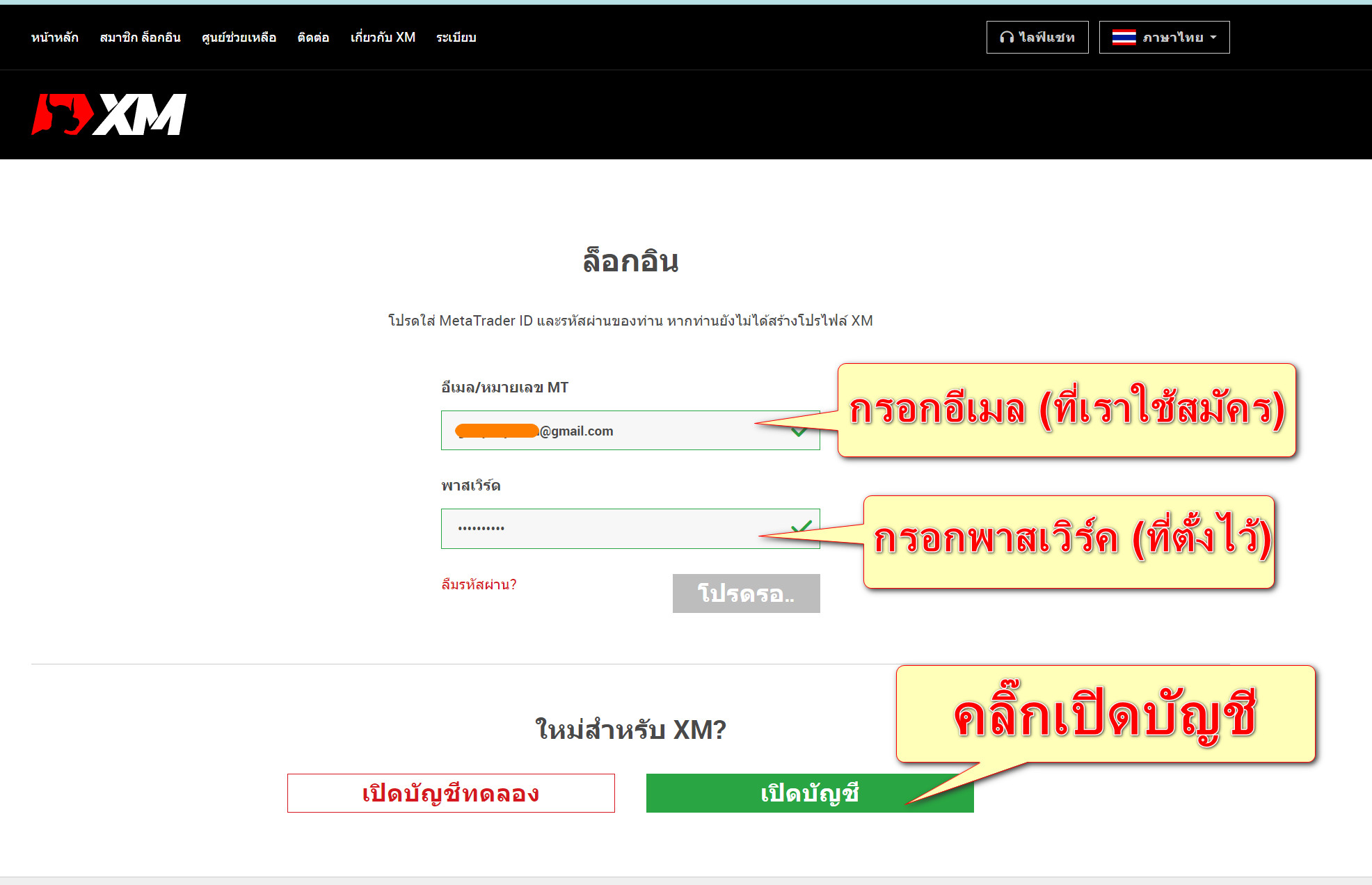
Task: Select ติดต่อ contact menu item
Action: point(313,38)
